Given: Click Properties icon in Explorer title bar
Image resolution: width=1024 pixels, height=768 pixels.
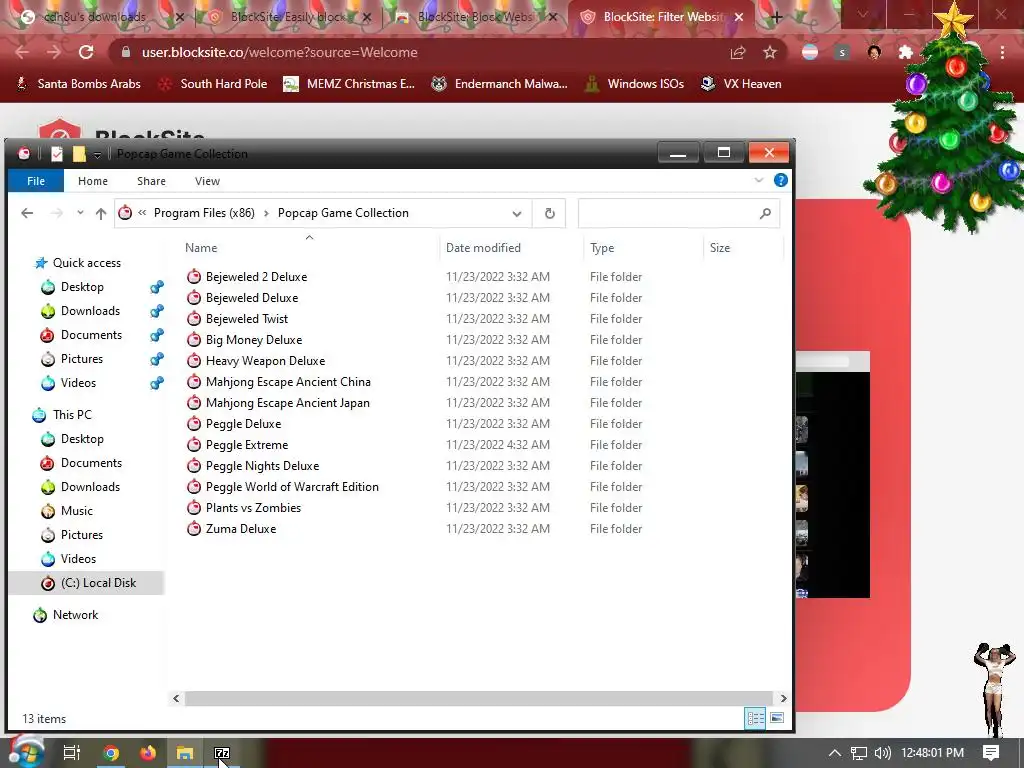Looking at the screenshot, I should [x=57, y=153].
